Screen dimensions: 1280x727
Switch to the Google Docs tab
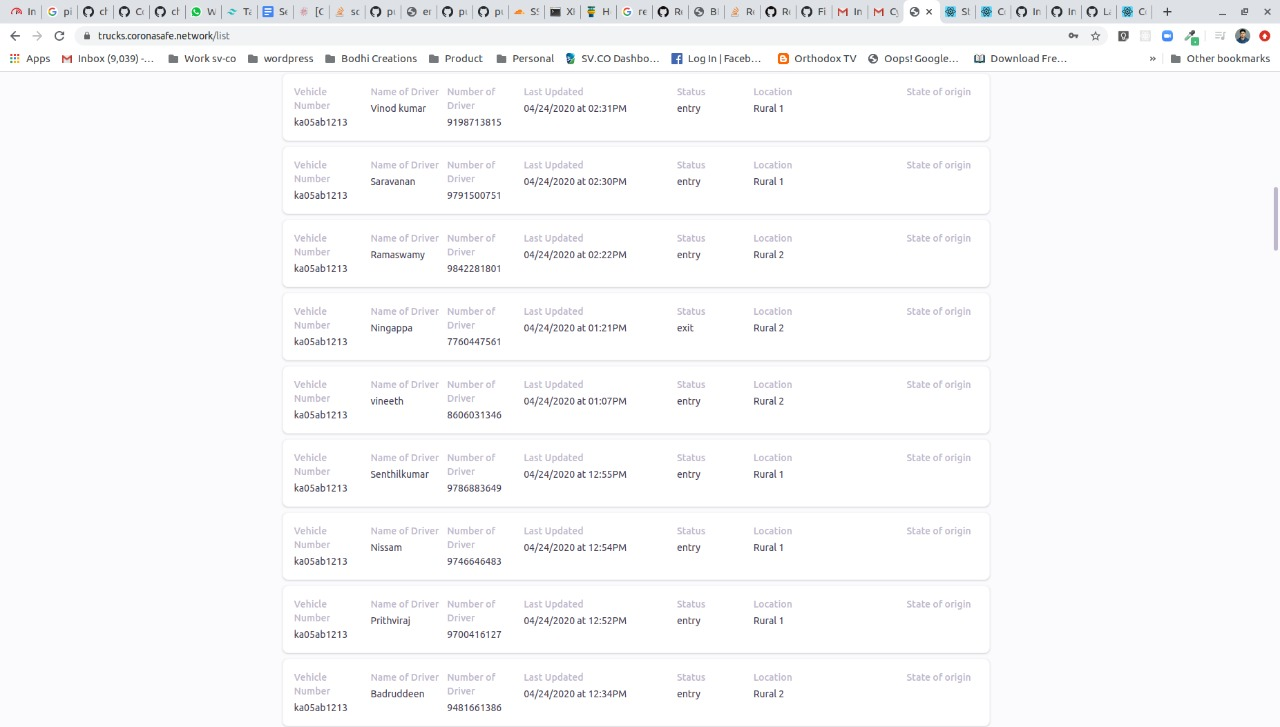point(275,12)
